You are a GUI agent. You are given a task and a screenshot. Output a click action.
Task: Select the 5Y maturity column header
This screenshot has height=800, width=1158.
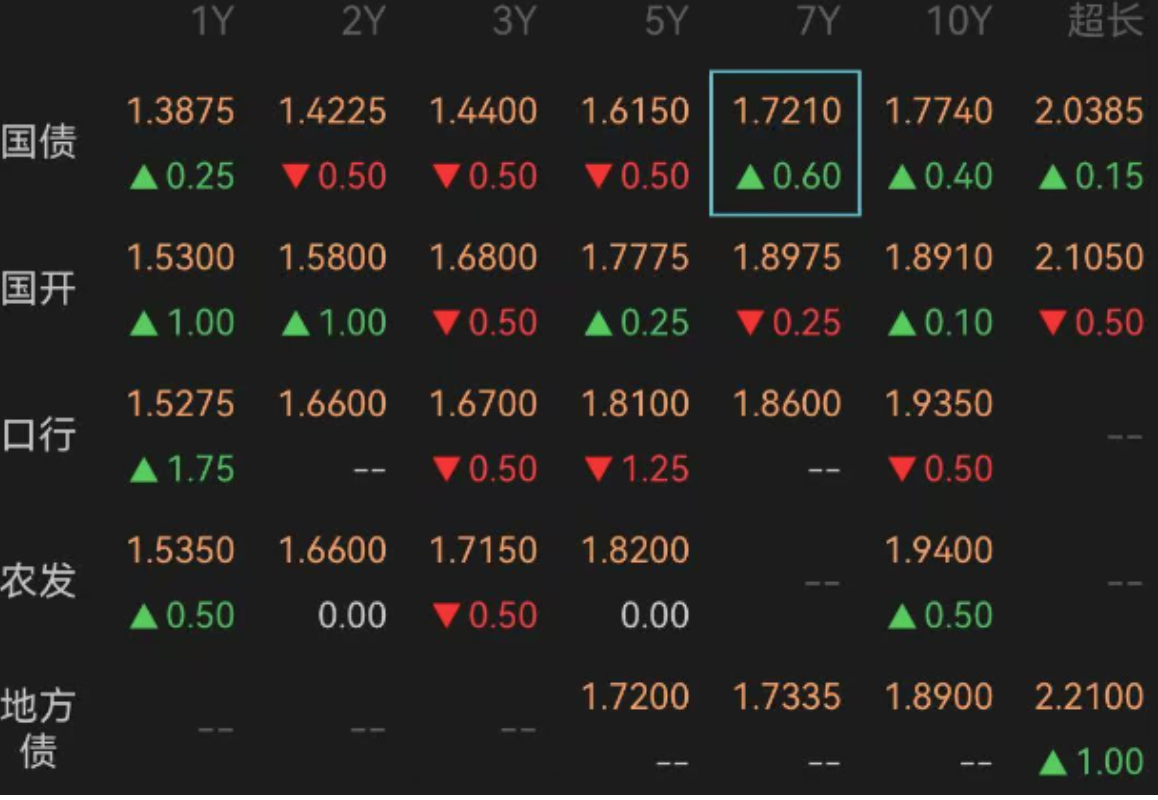[666, 22]
